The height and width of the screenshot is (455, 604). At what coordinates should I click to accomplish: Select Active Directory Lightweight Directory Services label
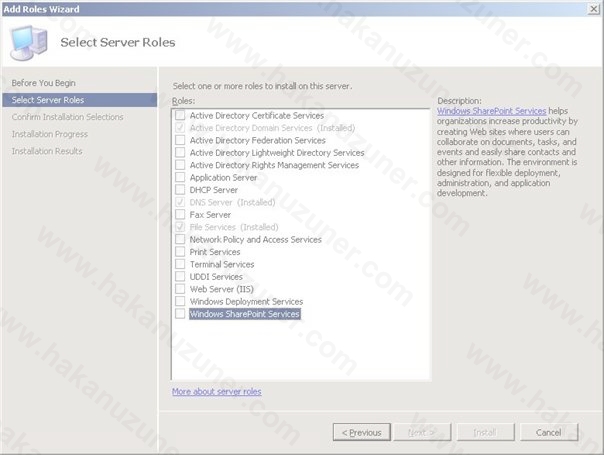pos(277,153)
